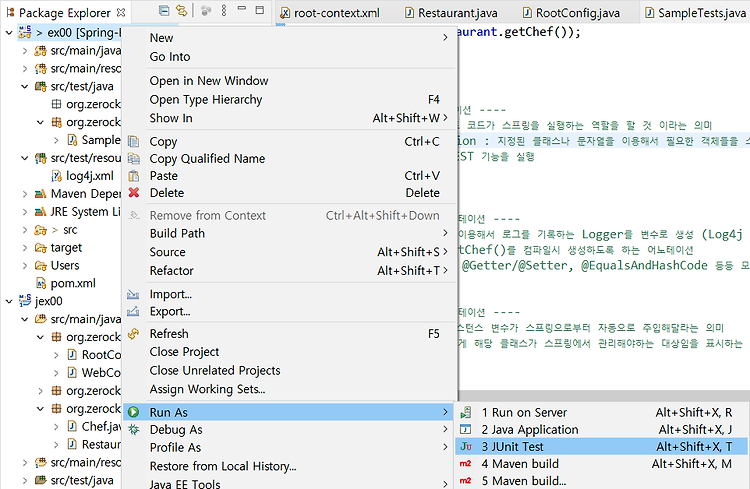The width and height of the screenshot is (750, 489).
Task: Click the red Delete X icon
Action: (x=133, y=193)
